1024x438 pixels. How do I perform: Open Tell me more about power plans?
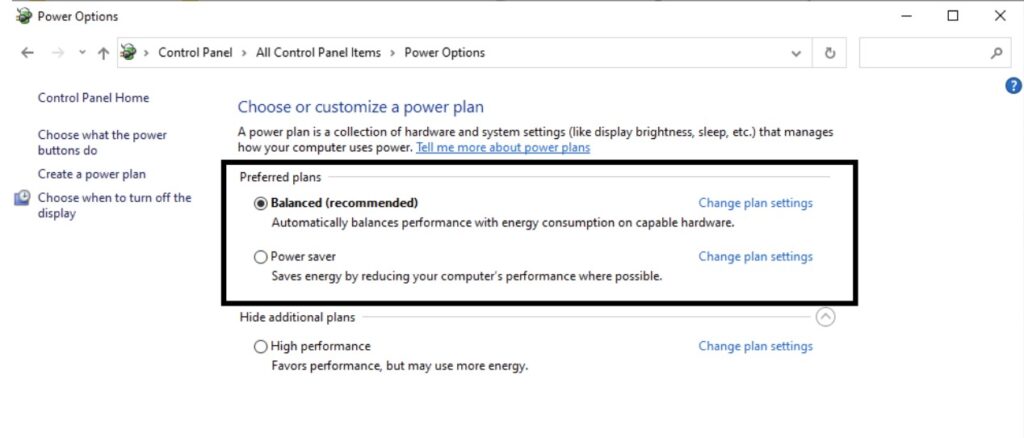(503, 148)
